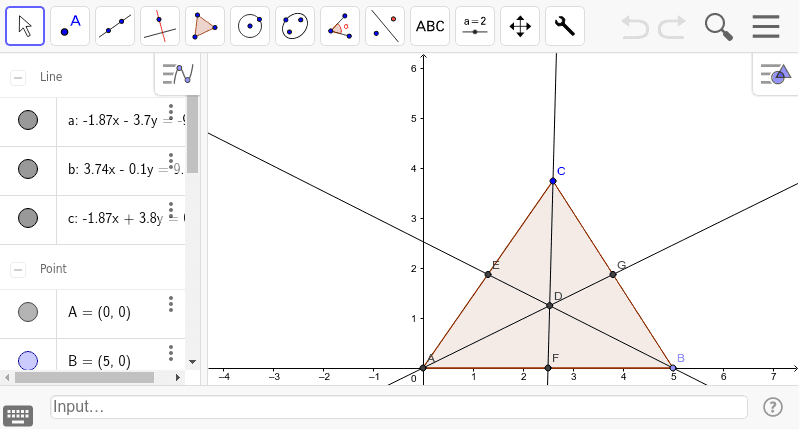This screenshot has height=430, width=800.
Task: Select the Point tool
Action: [x=70, y=26]
